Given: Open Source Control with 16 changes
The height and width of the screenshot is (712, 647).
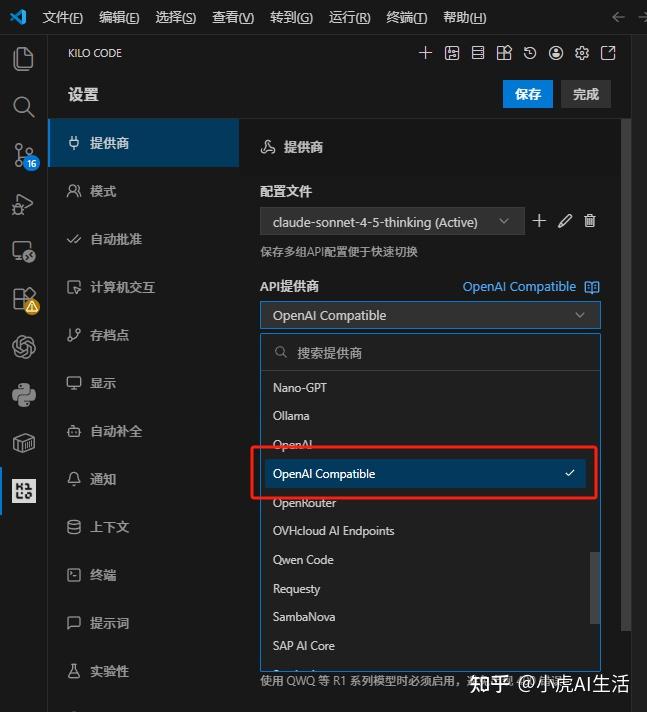Looking at the screenshot, I should tap(25, 156).
